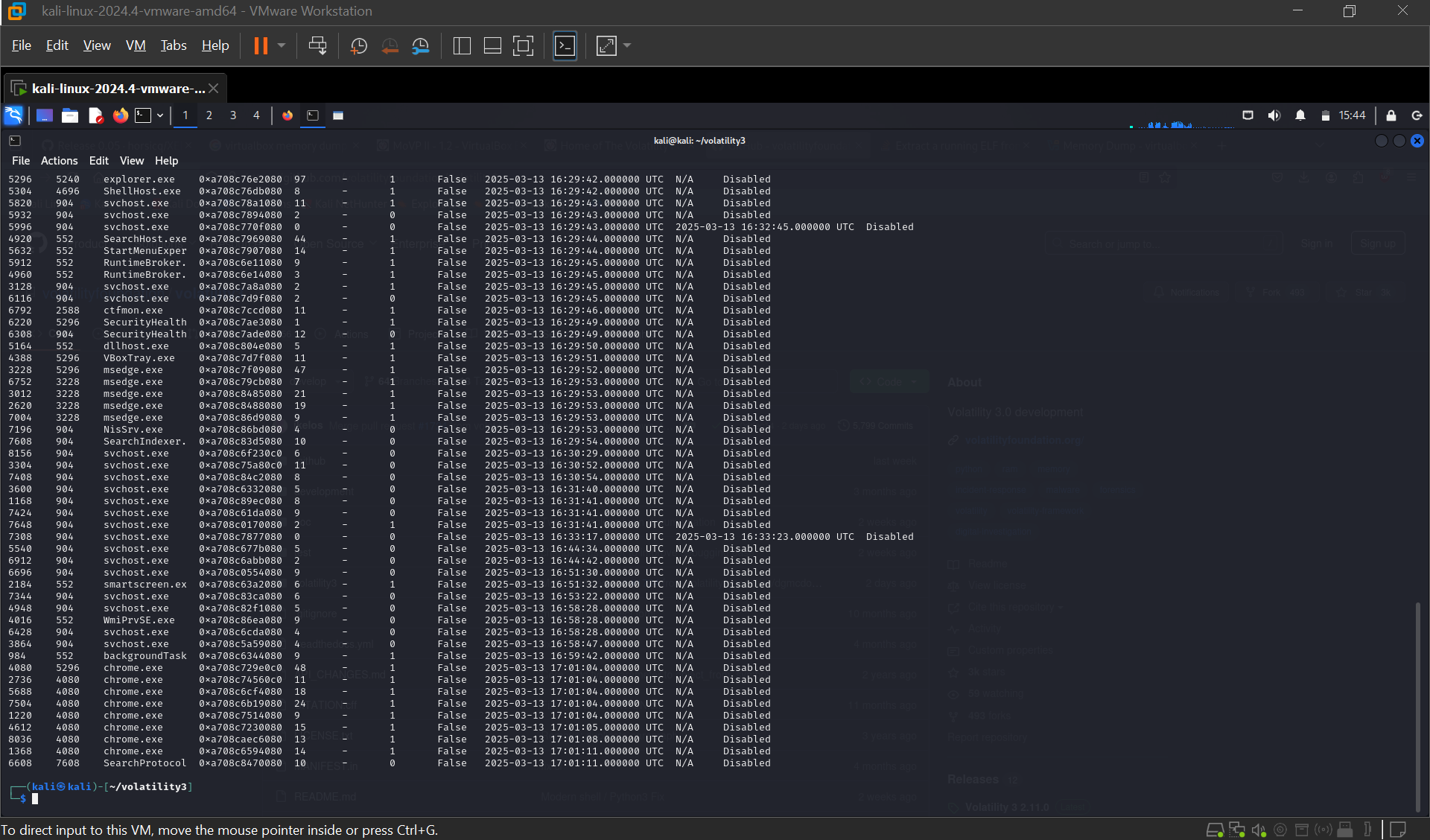The height and width of the screenshot is (840, 1430).
Task: Launch Firefox from the Kali panel launcher
Action: [120, 115]
